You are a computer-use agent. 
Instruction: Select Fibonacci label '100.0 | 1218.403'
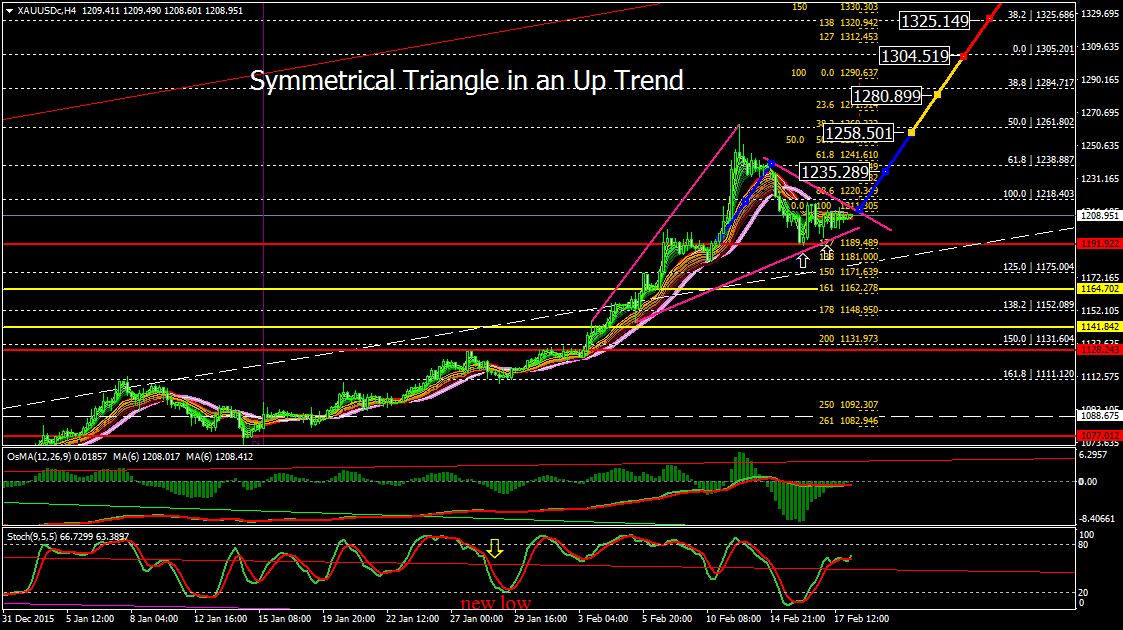pos(1038,194)
